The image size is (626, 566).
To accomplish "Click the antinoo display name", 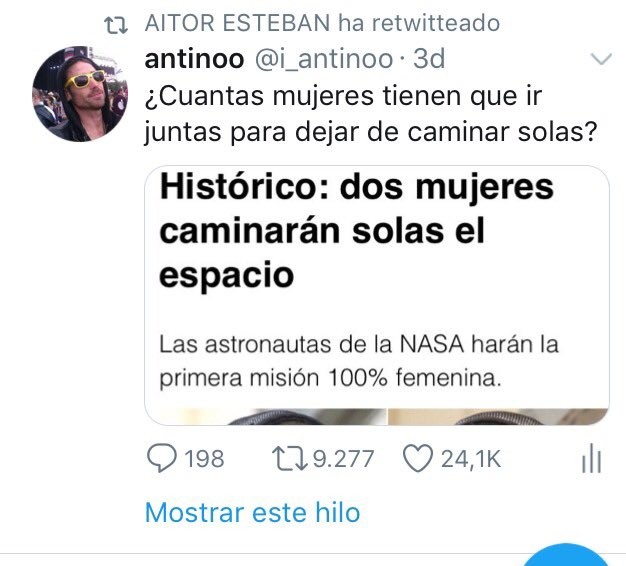I will click(x=194, y=59).
